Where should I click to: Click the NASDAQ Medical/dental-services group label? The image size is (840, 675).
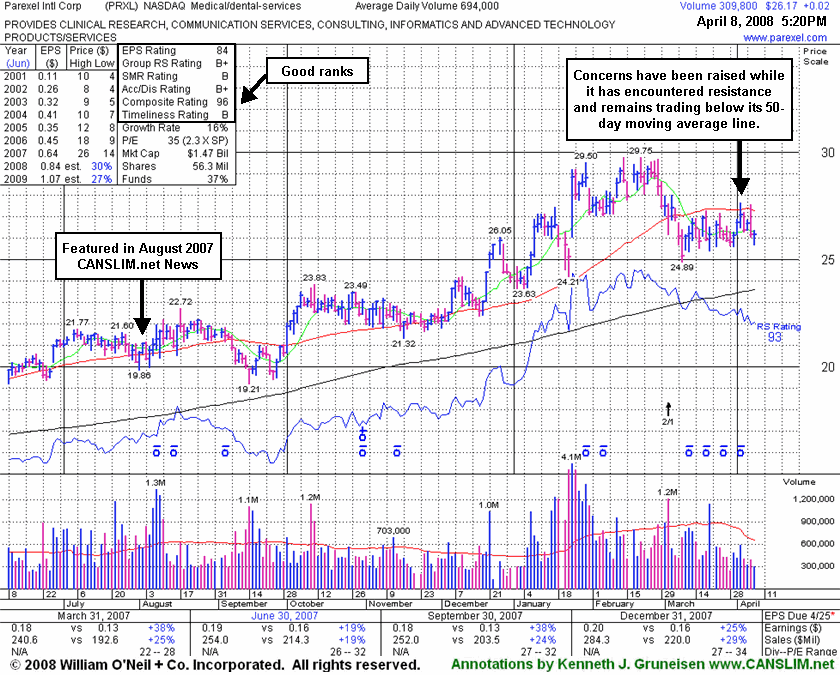pos(222,6)
